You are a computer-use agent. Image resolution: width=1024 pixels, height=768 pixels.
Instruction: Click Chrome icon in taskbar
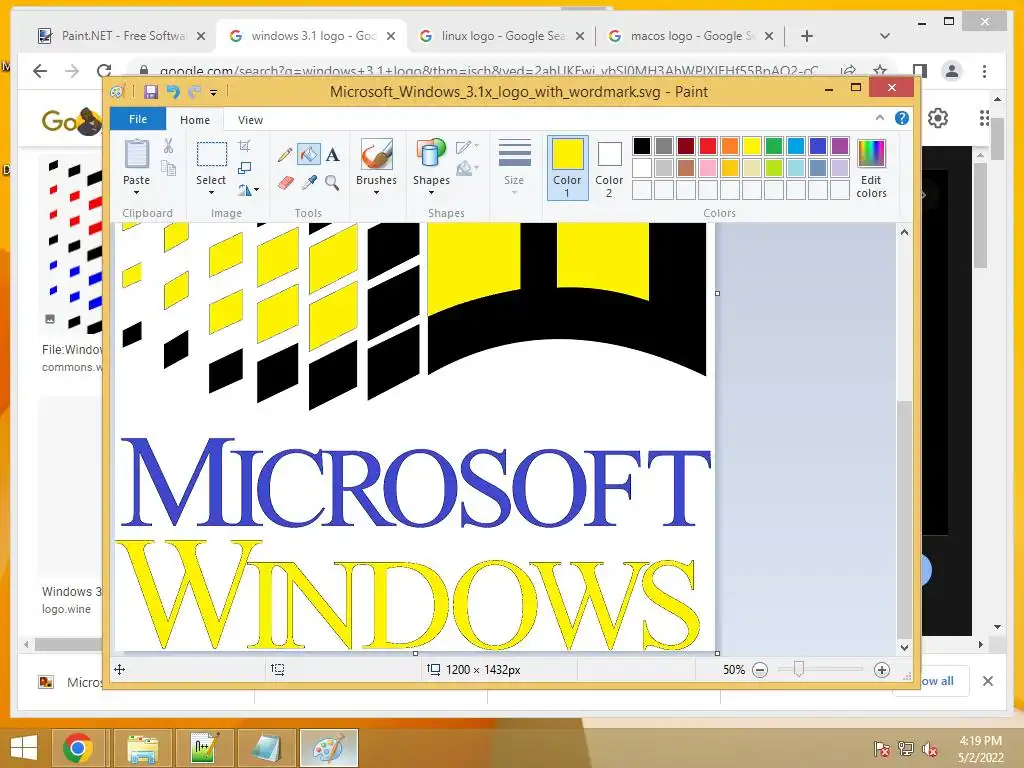78,748
